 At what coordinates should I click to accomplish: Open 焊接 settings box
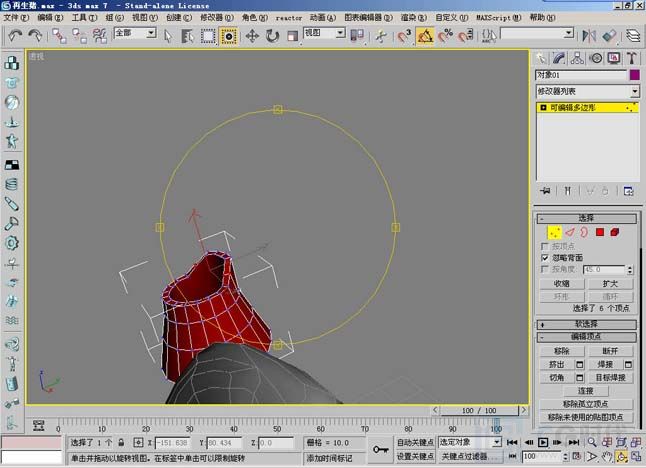click(x=628, y=365)
